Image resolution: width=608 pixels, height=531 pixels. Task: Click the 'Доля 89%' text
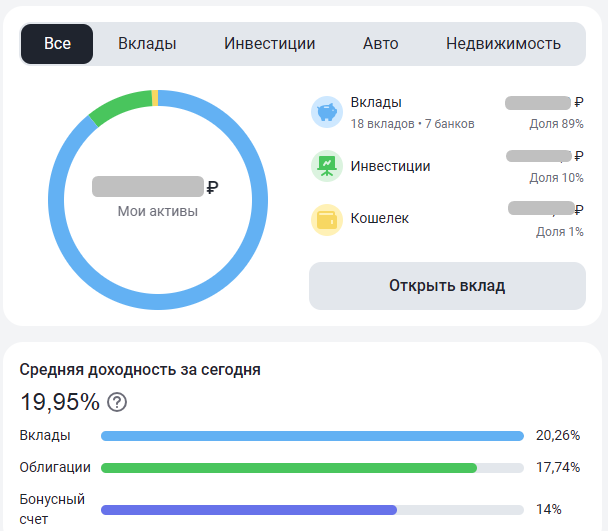556,124
